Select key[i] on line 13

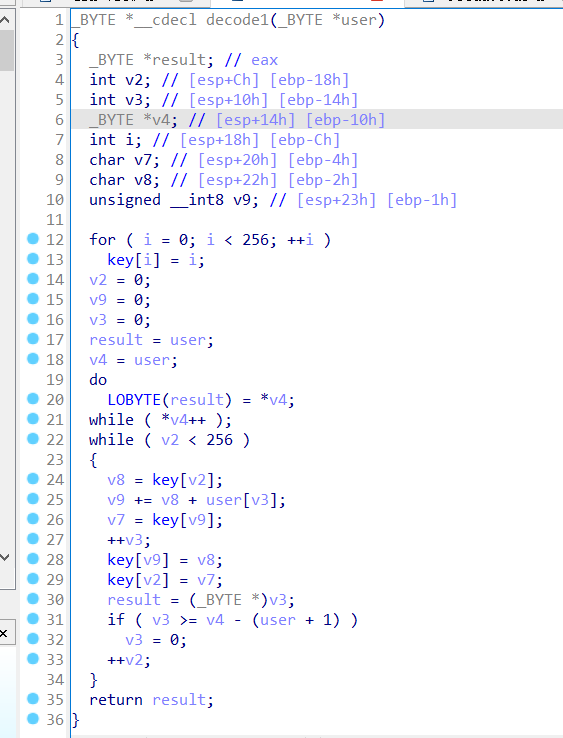click(x=134, y=260)
